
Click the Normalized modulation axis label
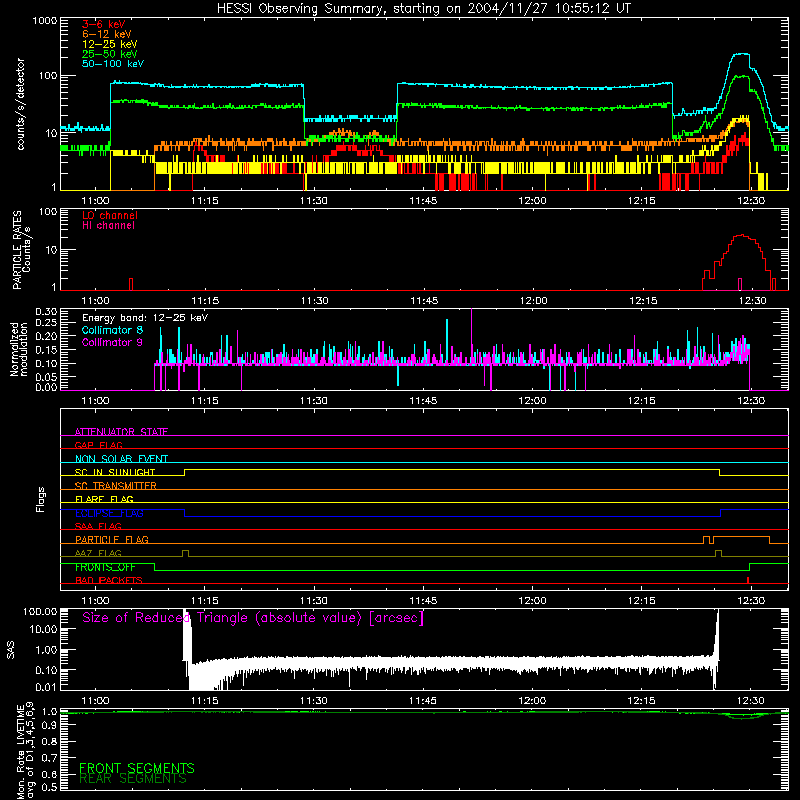click(x=18, y=349)
